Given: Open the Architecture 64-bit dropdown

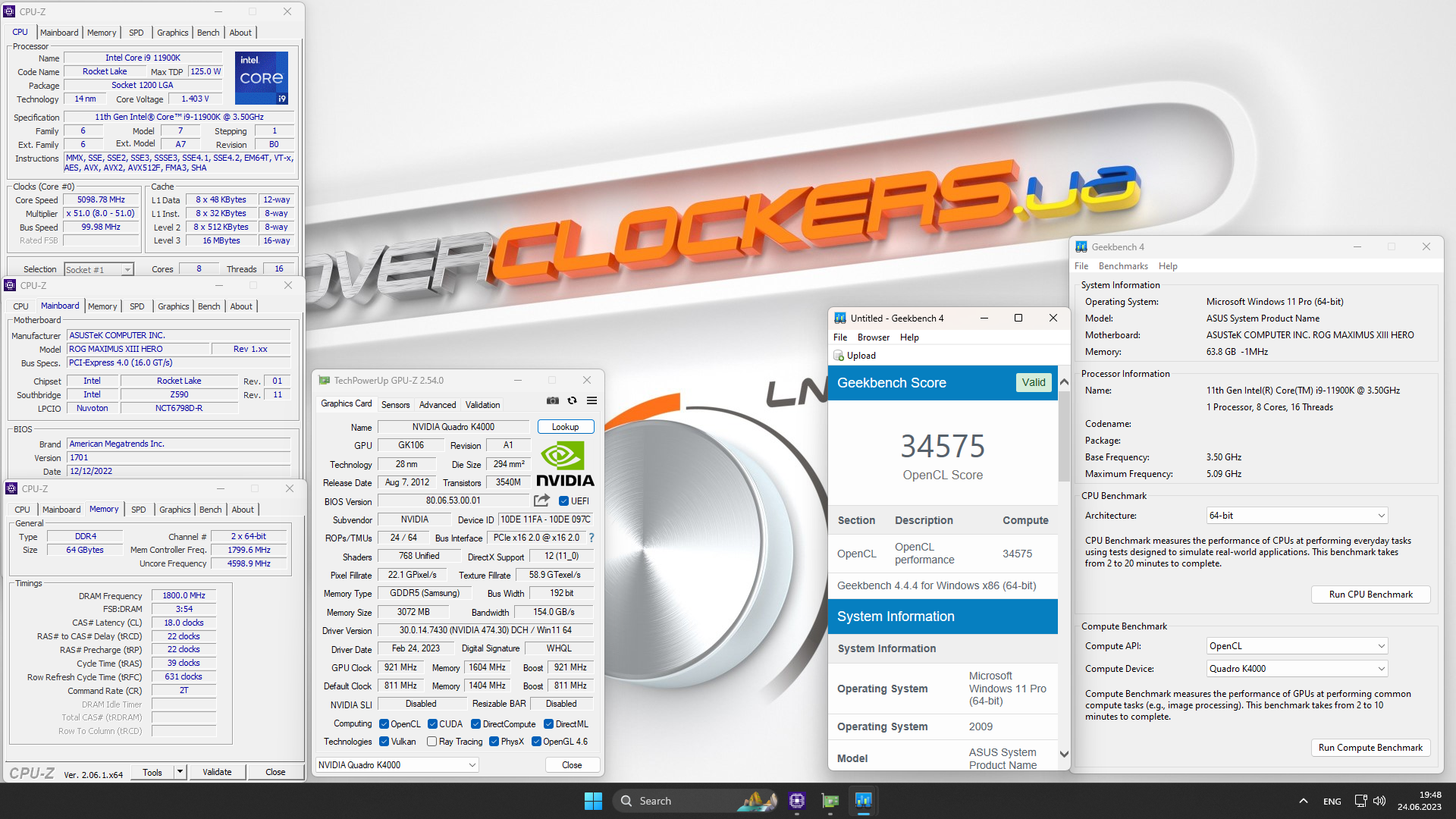Looking at the screenshot, I should coord(1297,516).
